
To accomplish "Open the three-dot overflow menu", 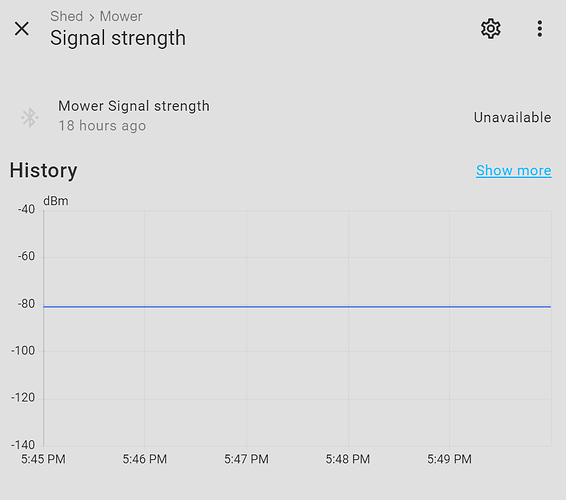I will [540, 29].
